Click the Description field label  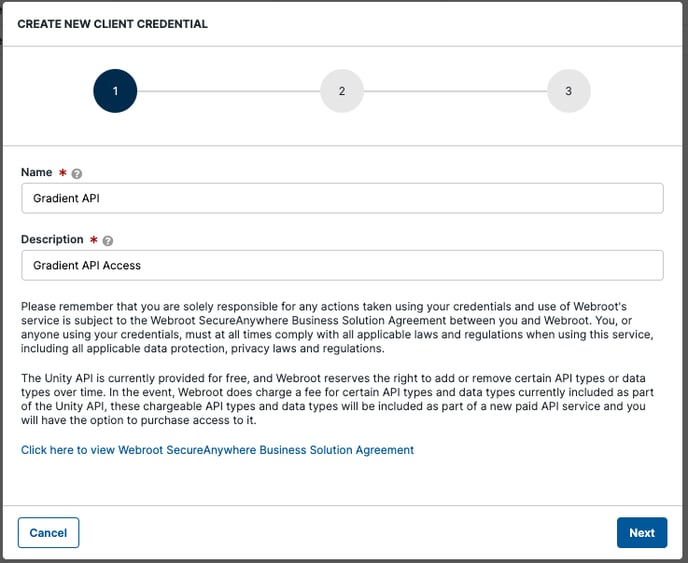pyautogui.click(x=52, y=240)
